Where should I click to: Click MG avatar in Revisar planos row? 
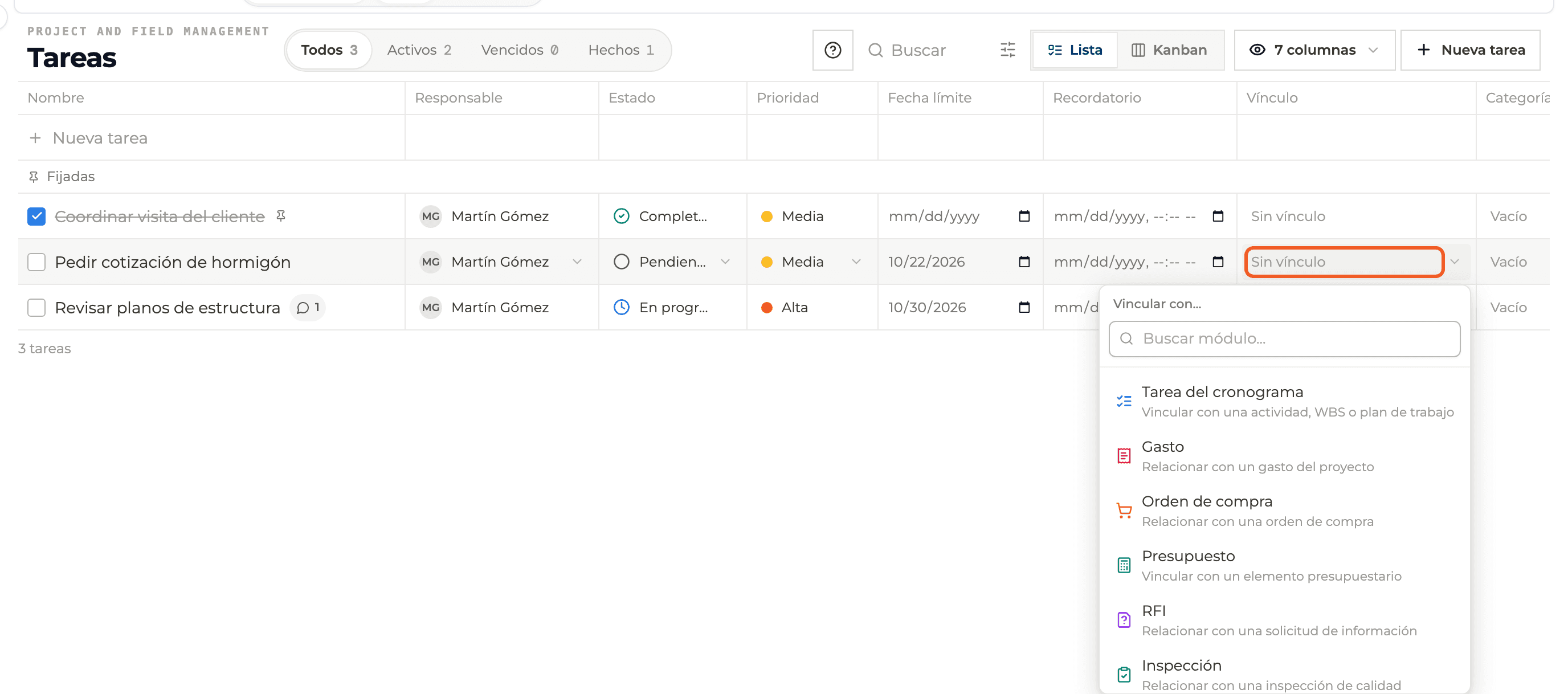[431, 308]
